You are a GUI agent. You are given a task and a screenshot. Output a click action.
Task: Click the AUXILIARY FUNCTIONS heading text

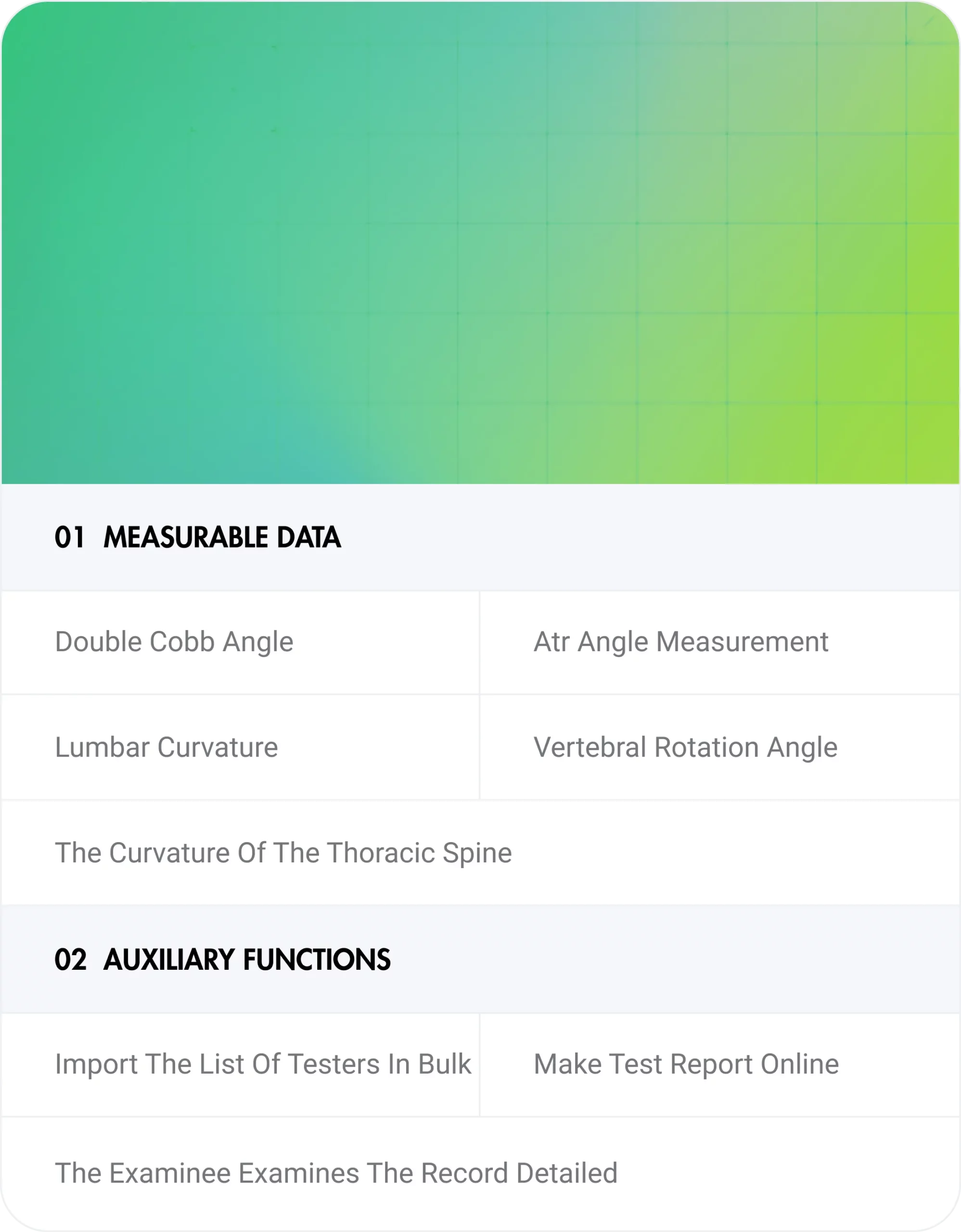point(247,960)
